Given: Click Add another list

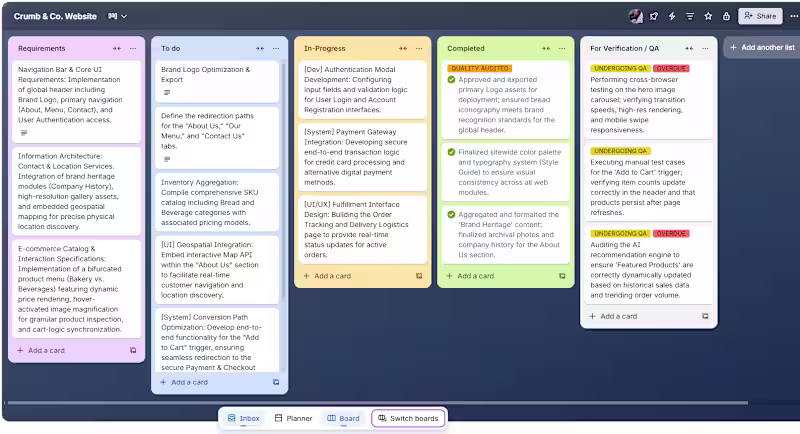Looking at the screenshot, I should pos(762,47).
